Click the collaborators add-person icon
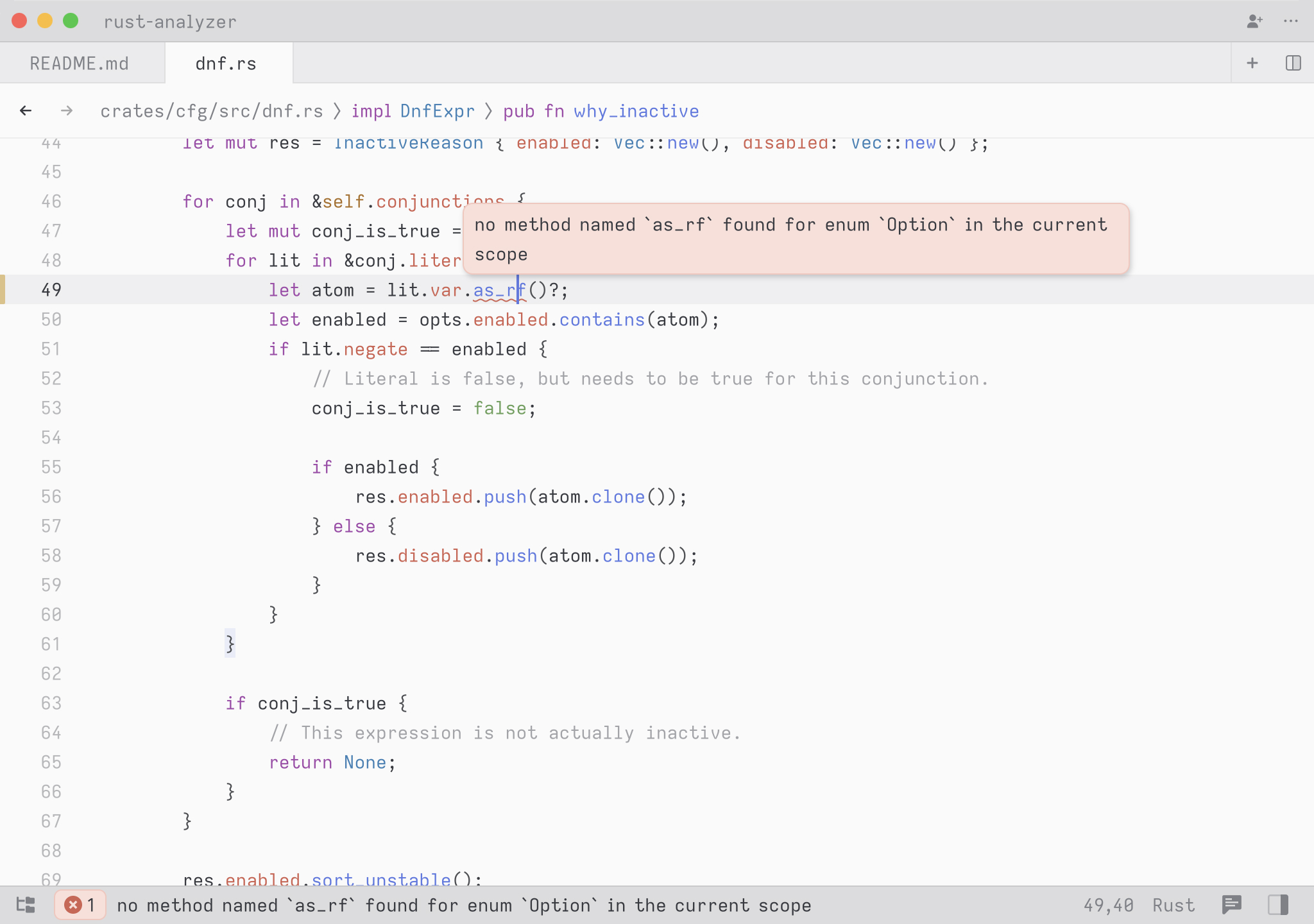1314x924 pixels. click(x=1254, y=21)
